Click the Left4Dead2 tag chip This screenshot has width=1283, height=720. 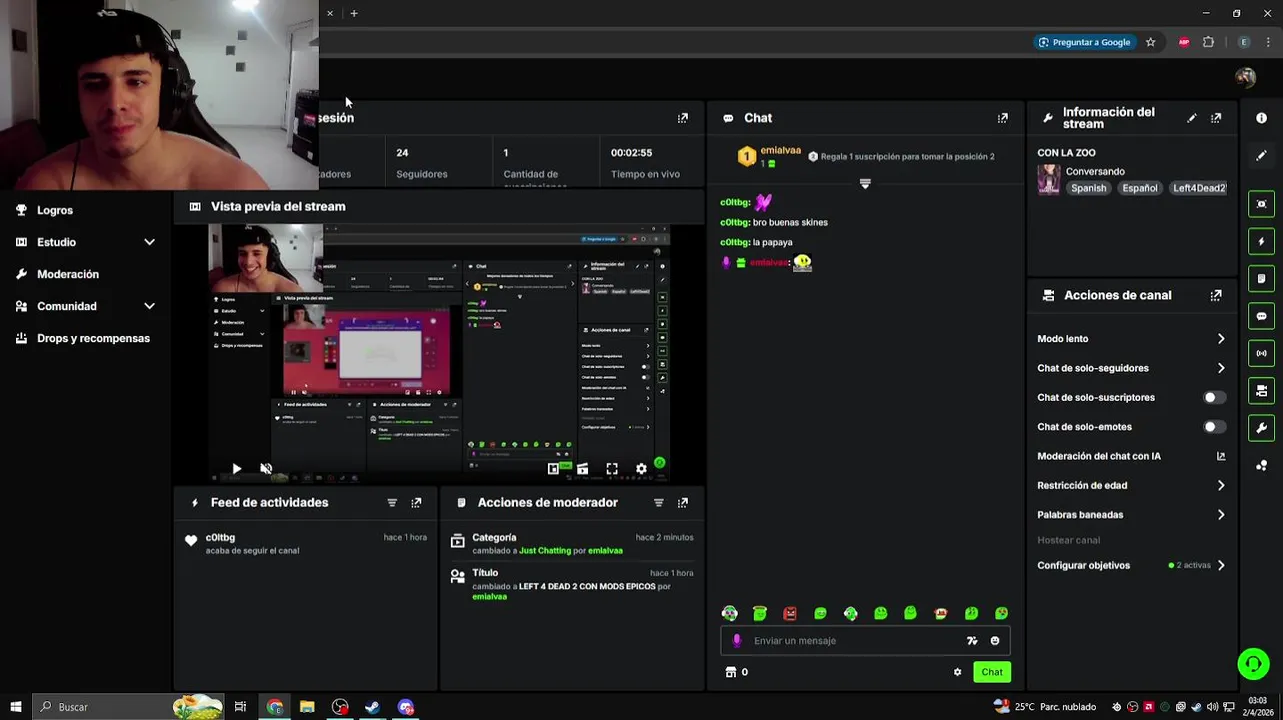click(1198, 188)
